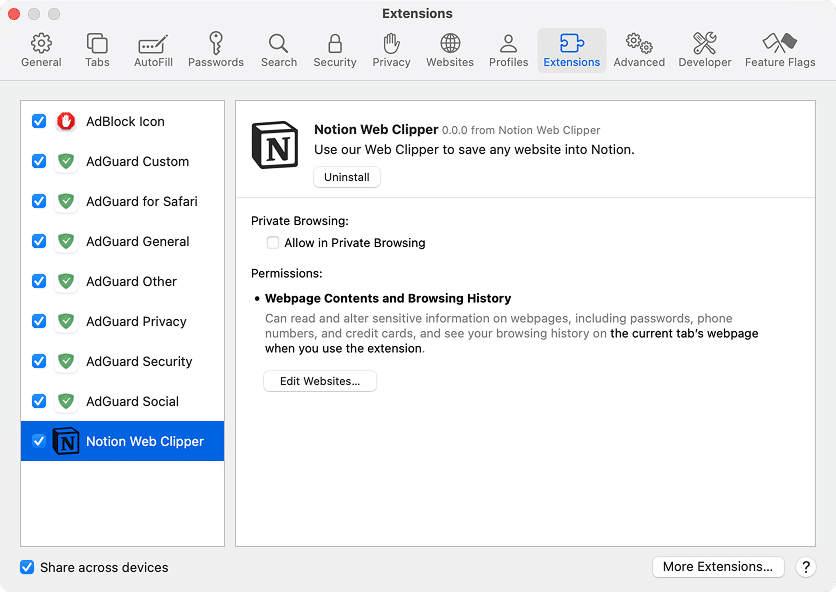Click the large Notion logo in the detail pane
The width and height of the screenshot is (836, 592).
pyautogui.click(x=275, y=145)
